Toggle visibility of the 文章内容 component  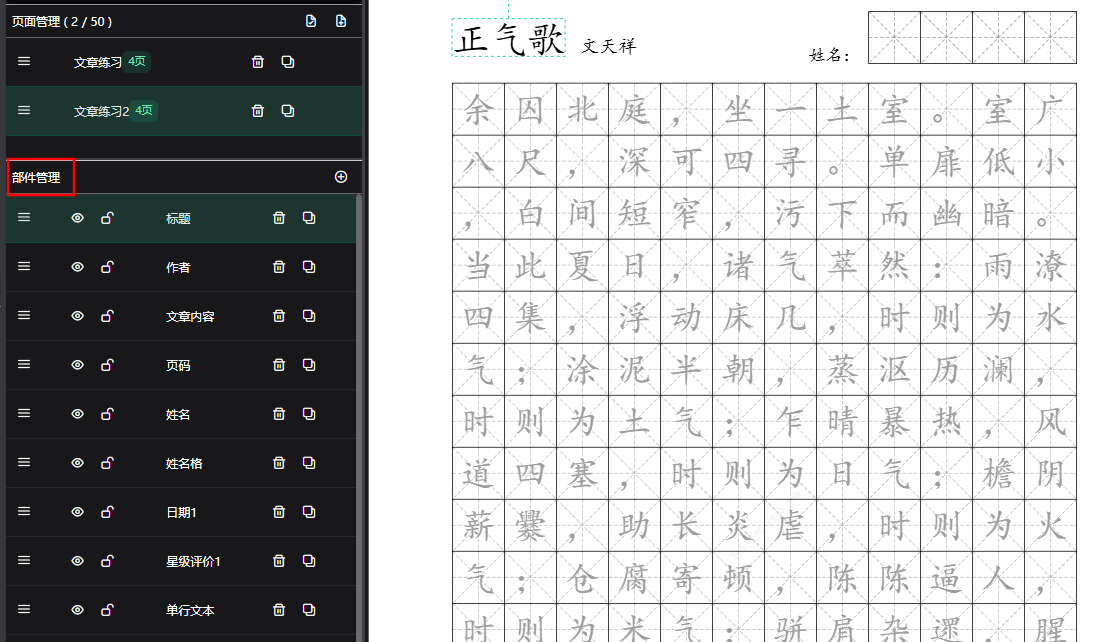[x=77, y=315]
